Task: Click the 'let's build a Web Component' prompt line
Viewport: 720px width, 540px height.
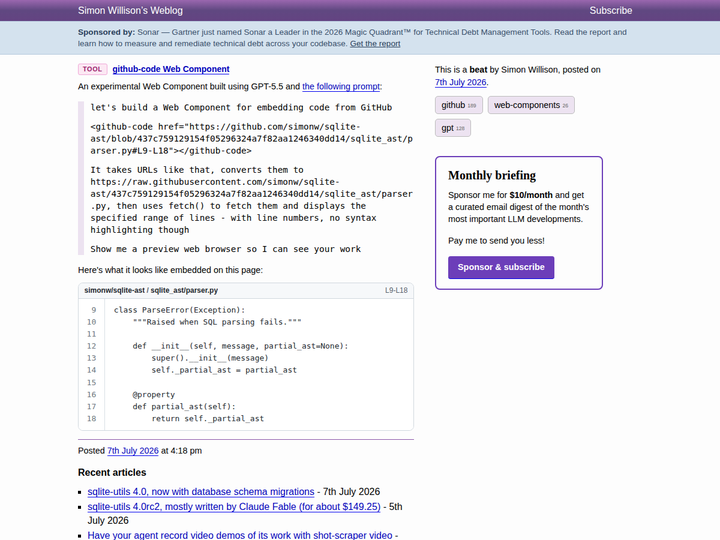Action: click(x=241, y=107)
